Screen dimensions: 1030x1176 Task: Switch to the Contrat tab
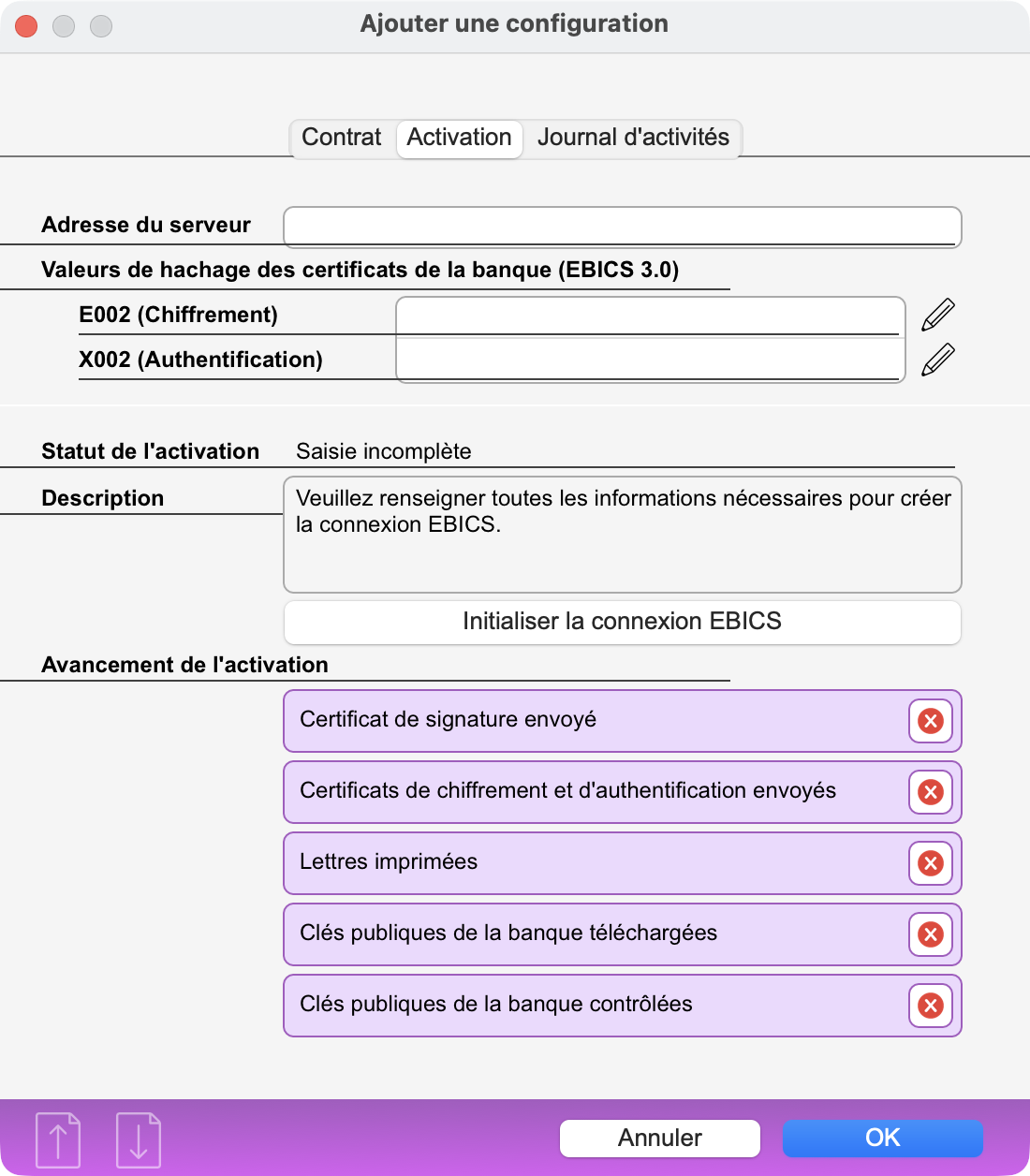point(342,138)
